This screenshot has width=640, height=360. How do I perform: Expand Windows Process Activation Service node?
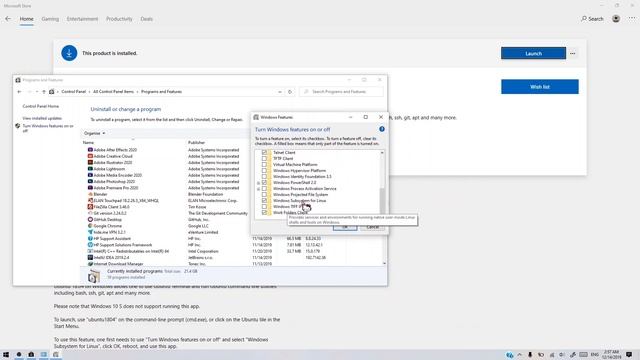pyautogui.click(x=258, y=189)
